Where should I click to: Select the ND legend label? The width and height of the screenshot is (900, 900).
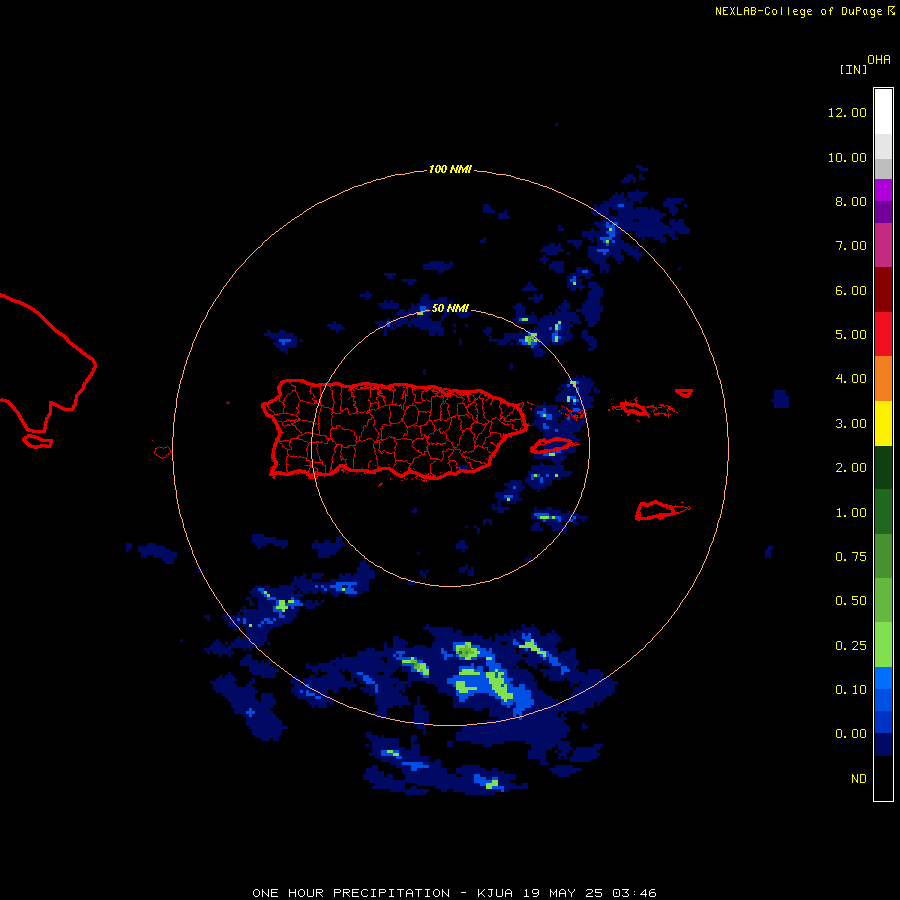pos(859,779)
